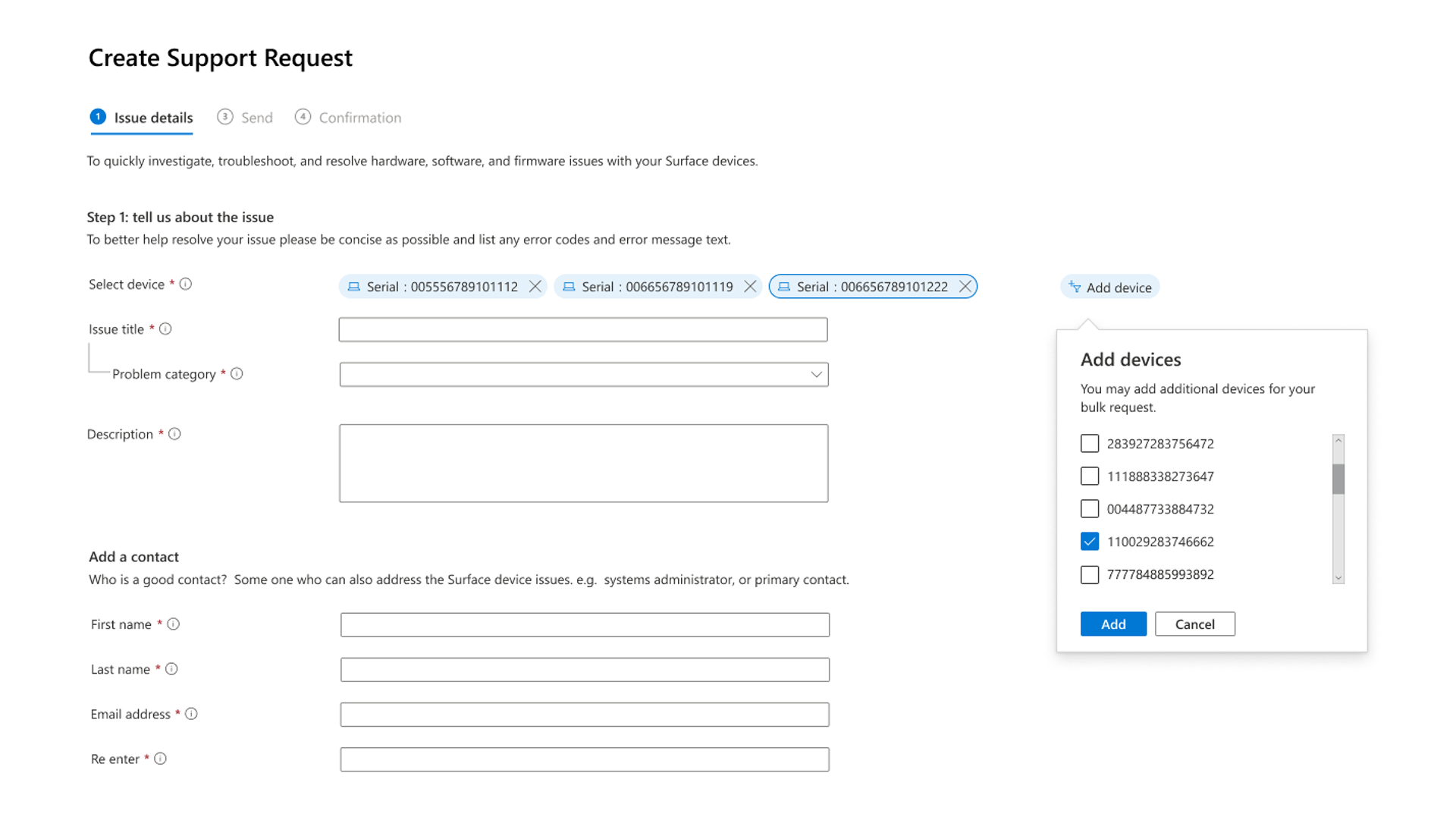The image size is (1456, 836).
Task: Focus the Description text area
Action: pos(584,464)
